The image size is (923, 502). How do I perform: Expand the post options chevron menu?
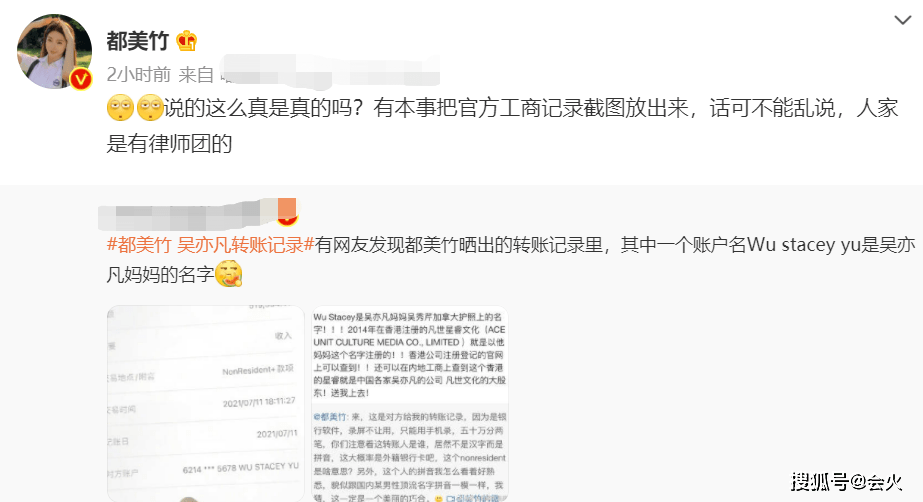click(x=902, y=21)
